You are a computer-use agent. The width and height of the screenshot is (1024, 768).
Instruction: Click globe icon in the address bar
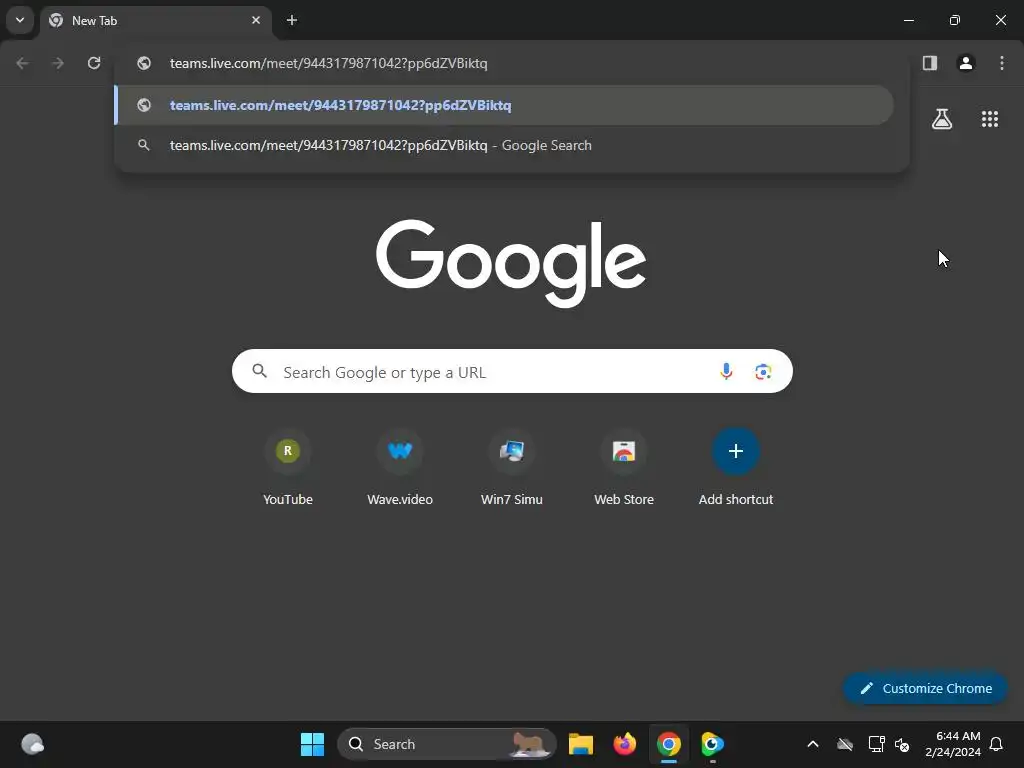[x=144, y=63]
